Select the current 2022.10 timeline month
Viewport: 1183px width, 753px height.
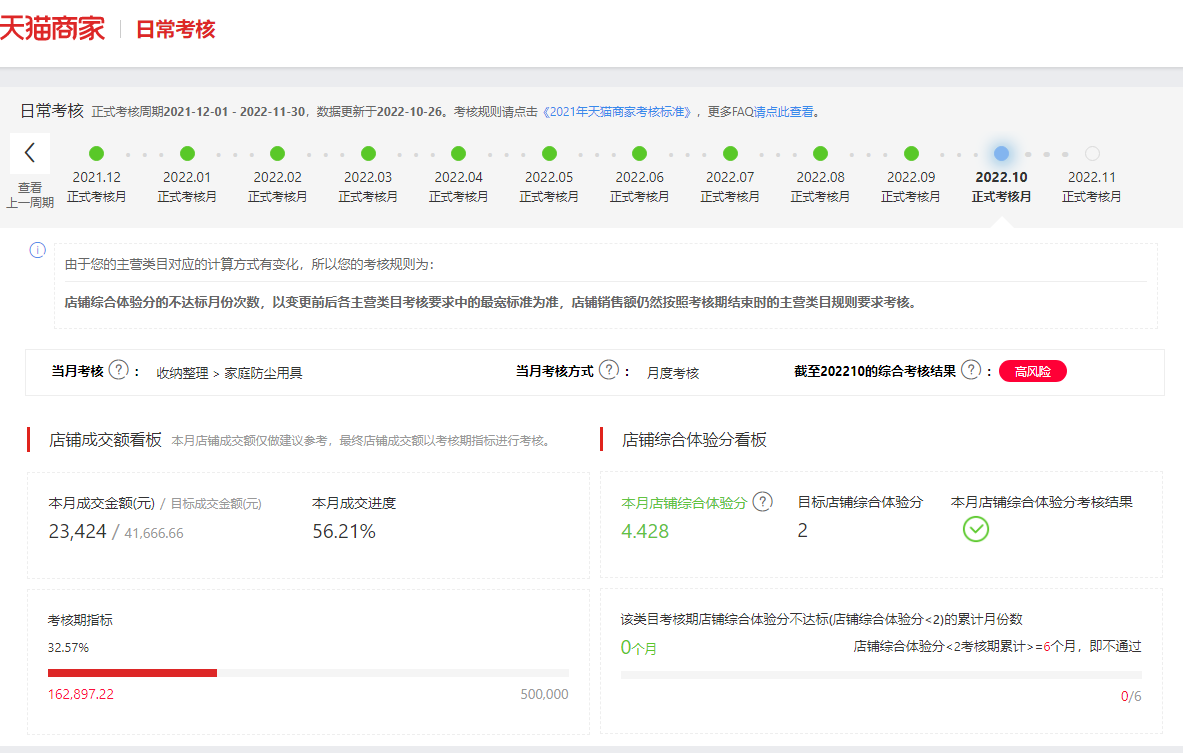[1001, 176]
